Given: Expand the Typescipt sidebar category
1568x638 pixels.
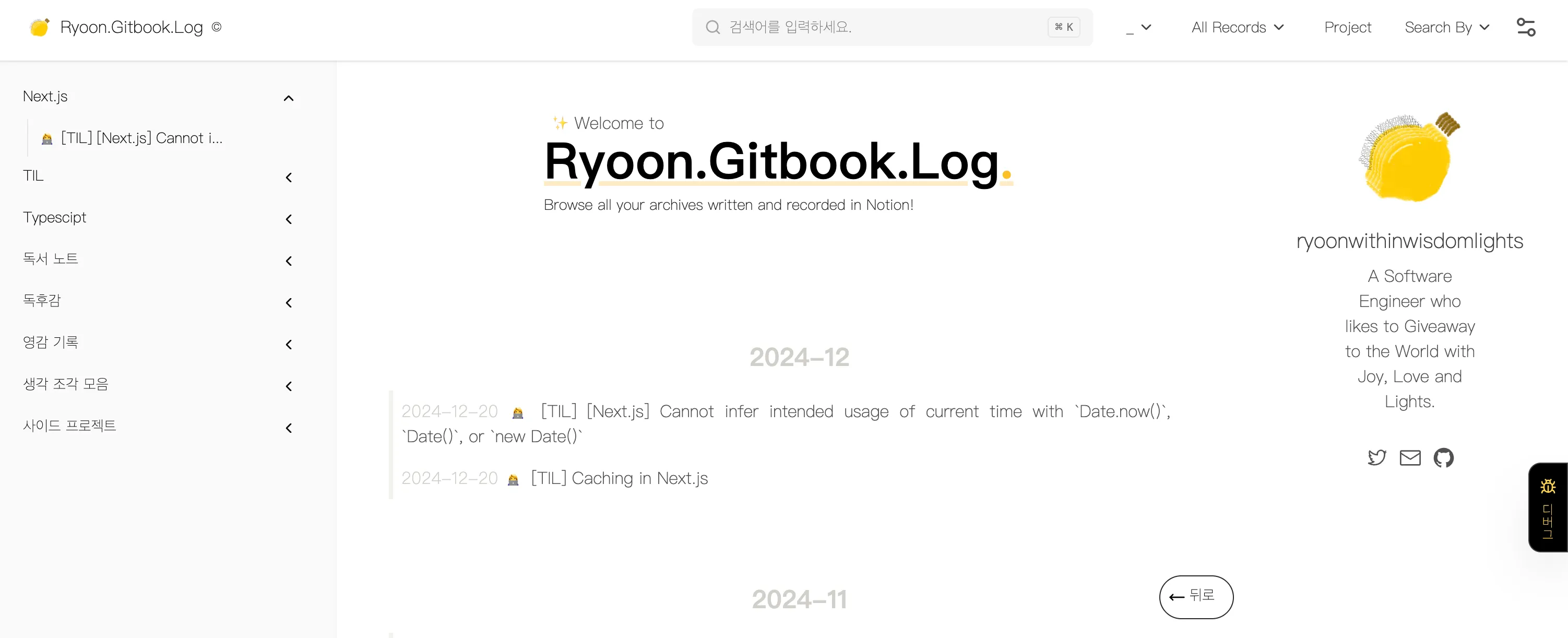Looking at the screenshot, I should click(289, 219).
